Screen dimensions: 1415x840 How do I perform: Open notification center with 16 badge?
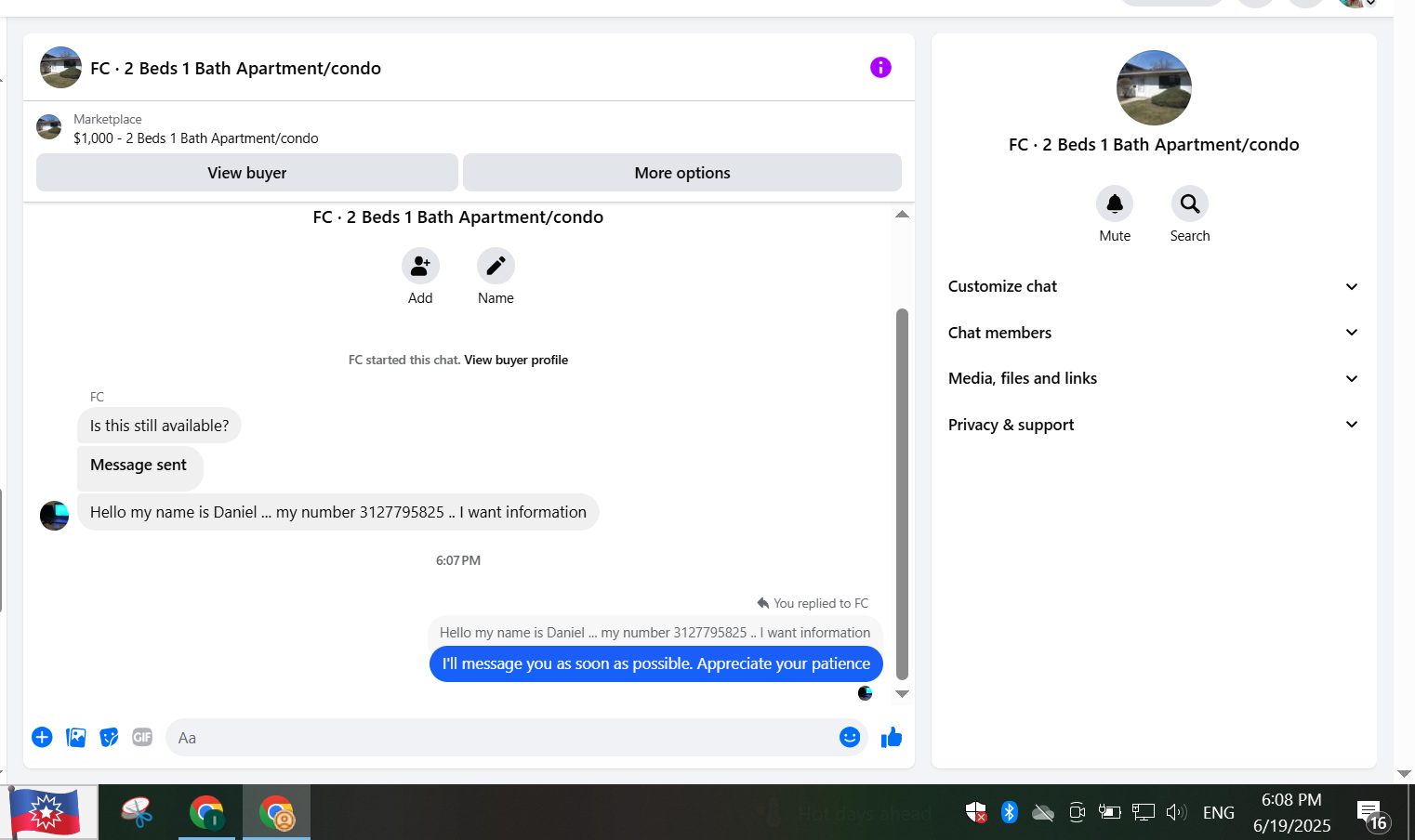coord(1372,815)
